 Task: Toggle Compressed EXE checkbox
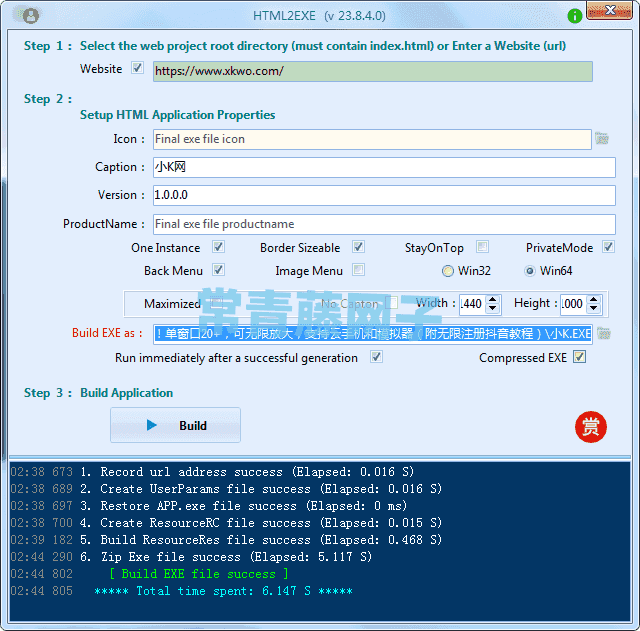coord(579,357)
